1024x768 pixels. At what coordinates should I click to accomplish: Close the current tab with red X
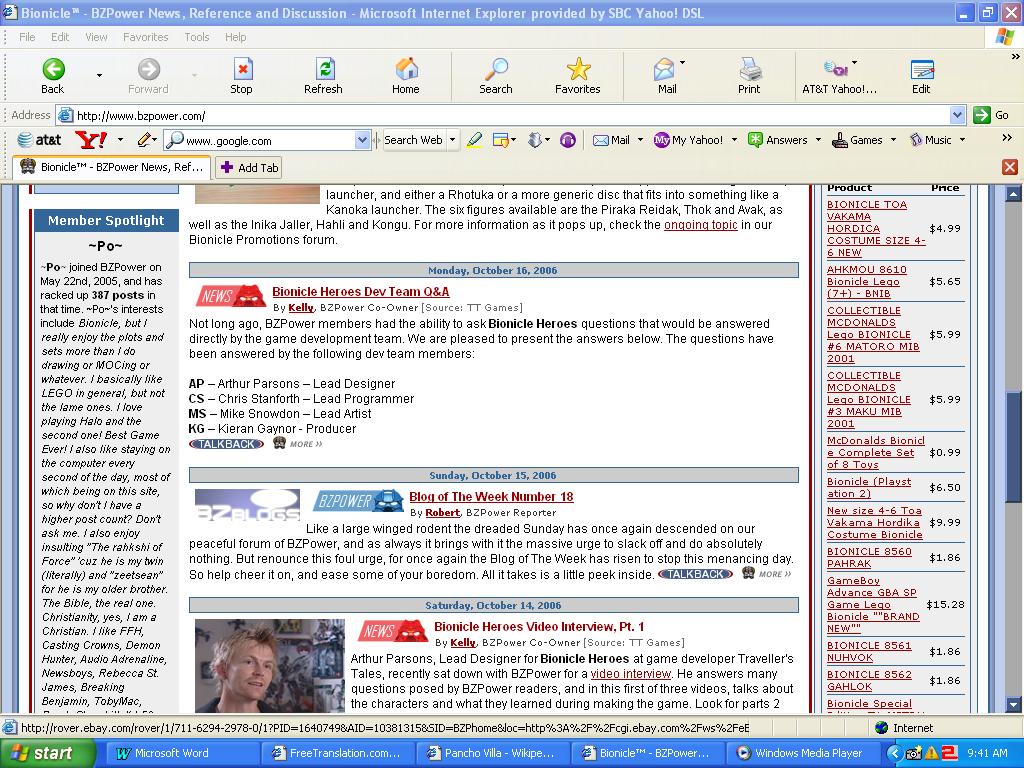click(1010, 167)
